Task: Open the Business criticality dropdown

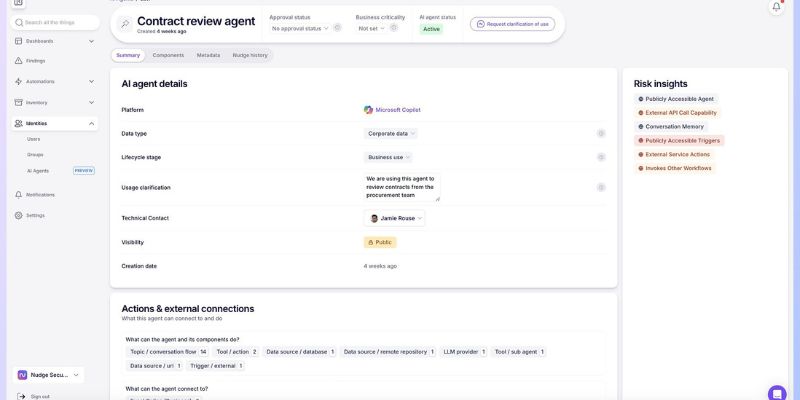Action: pyautogui.click(x=372, y=28)
